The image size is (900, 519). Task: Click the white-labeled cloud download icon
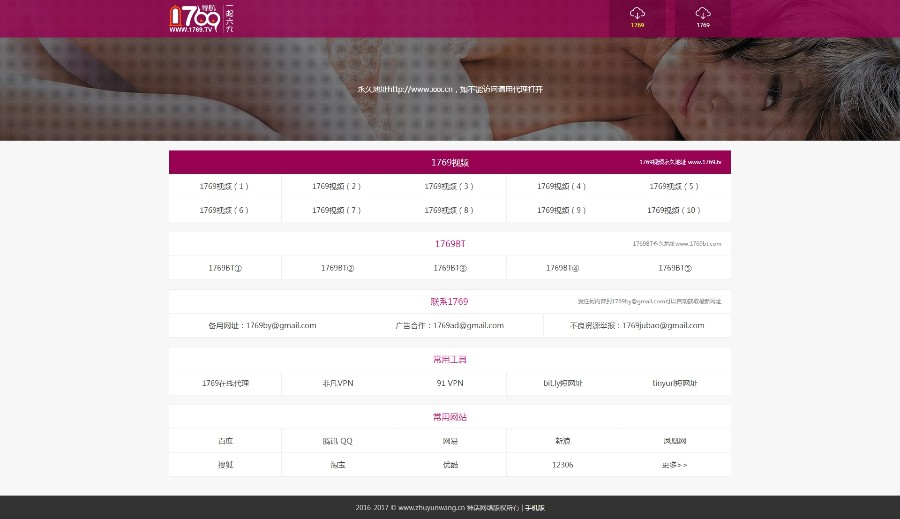pyautogui.click(x=703, y=18)
